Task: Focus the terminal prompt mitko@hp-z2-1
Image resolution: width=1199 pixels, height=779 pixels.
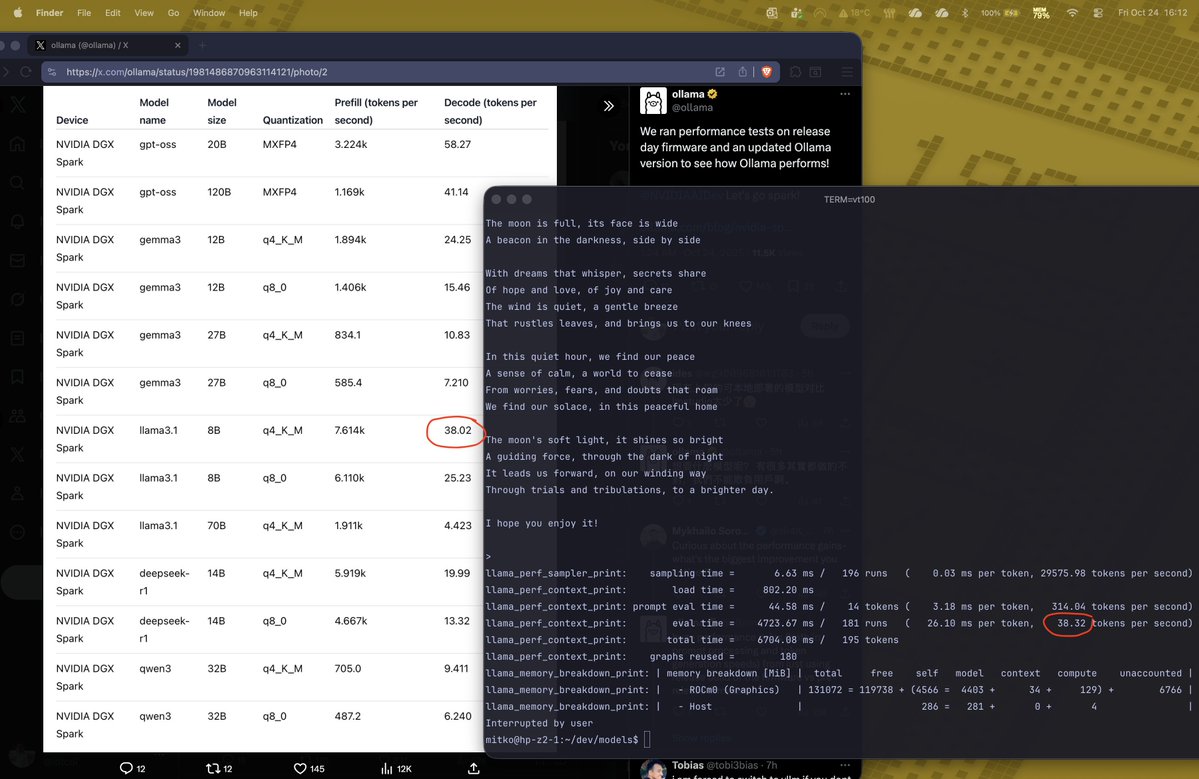Action: tap(567, 739)
